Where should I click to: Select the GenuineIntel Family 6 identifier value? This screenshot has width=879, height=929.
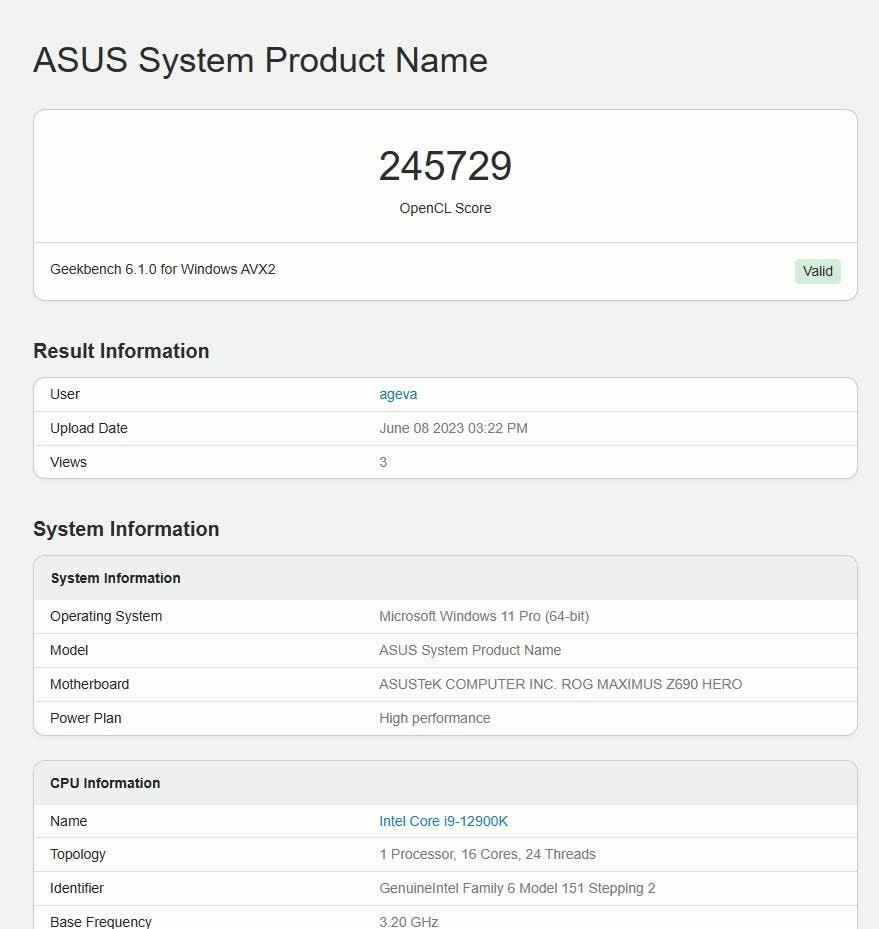point(517,888)
